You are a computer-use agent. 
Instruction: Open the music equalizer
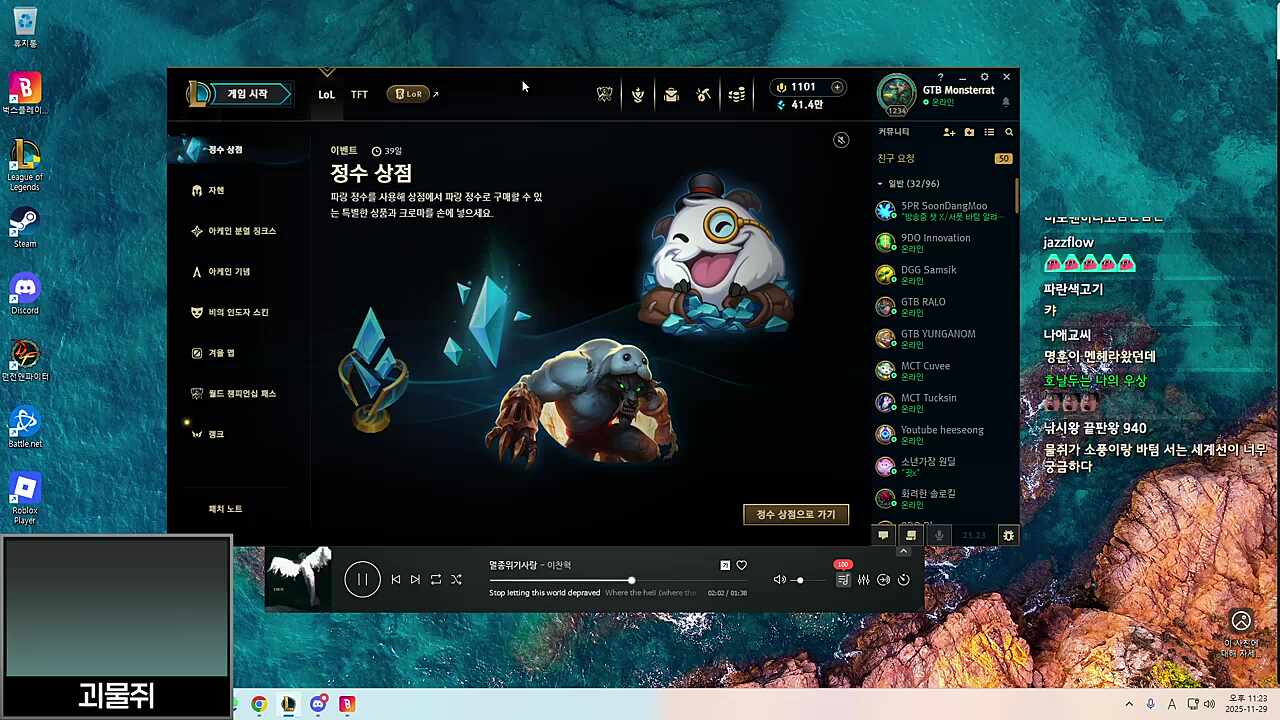(864, 580)
